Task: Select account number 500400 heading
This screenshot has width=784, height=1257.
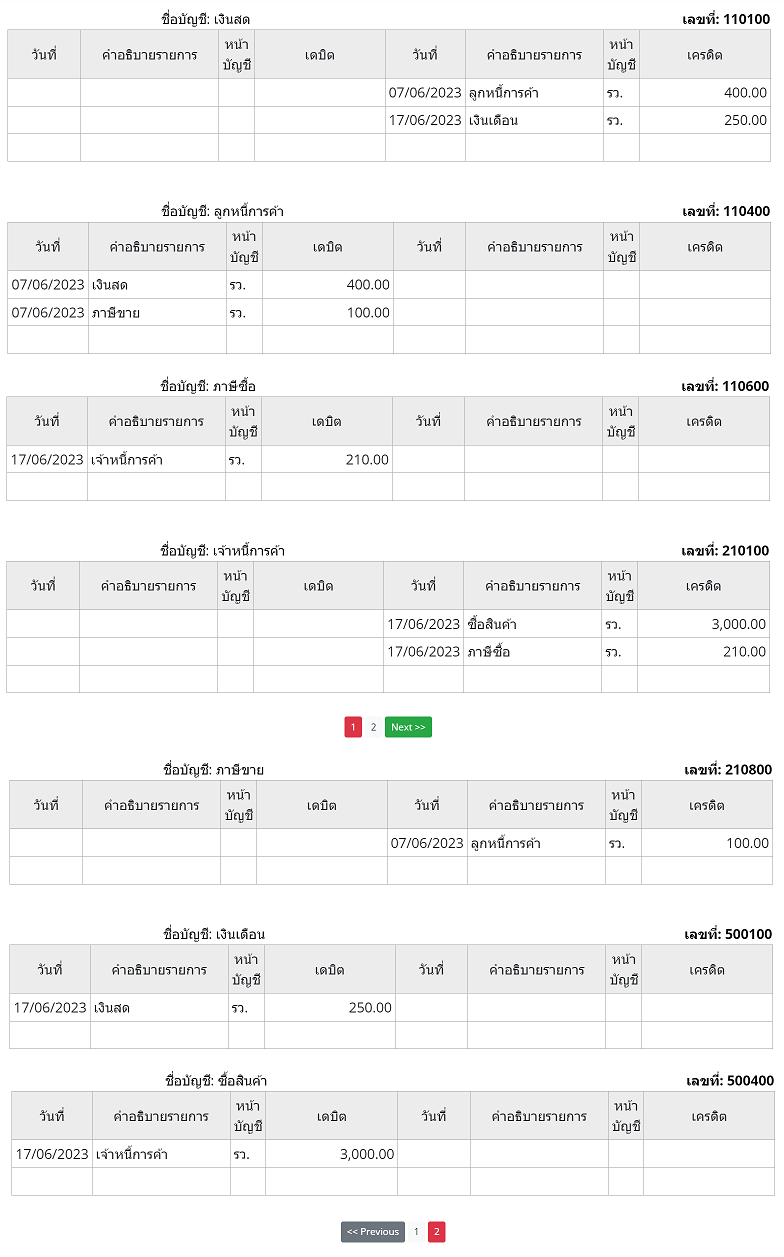Action: point(730,1081)
